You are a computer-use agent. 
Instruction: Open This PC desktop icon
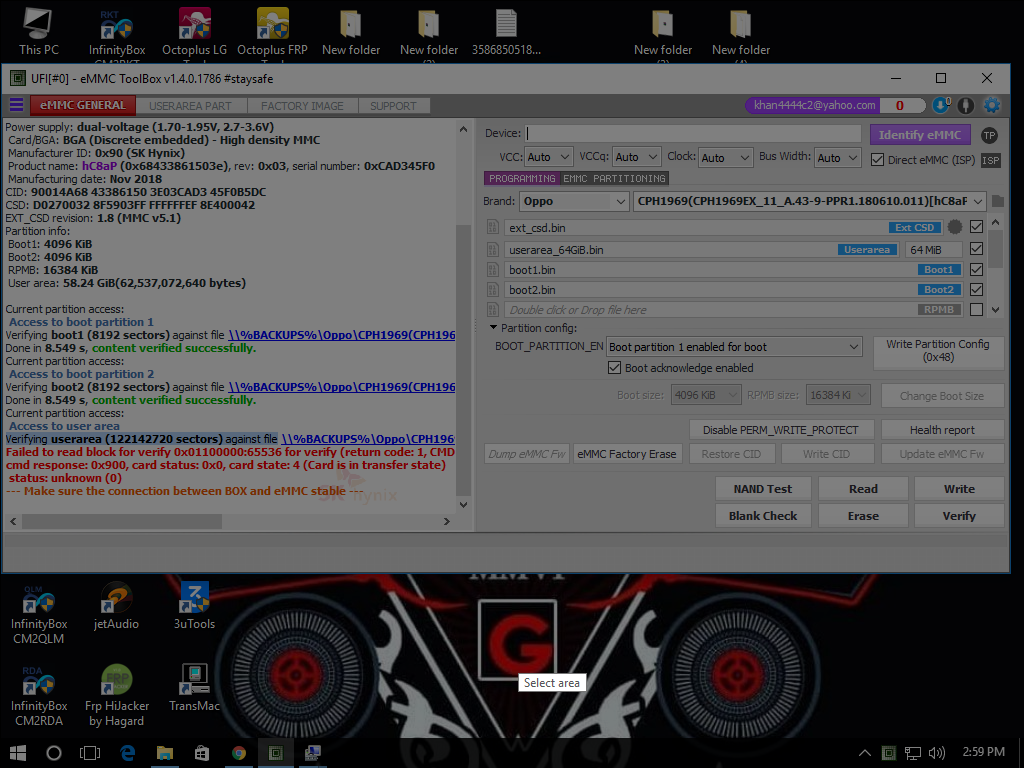coord(39,31)
